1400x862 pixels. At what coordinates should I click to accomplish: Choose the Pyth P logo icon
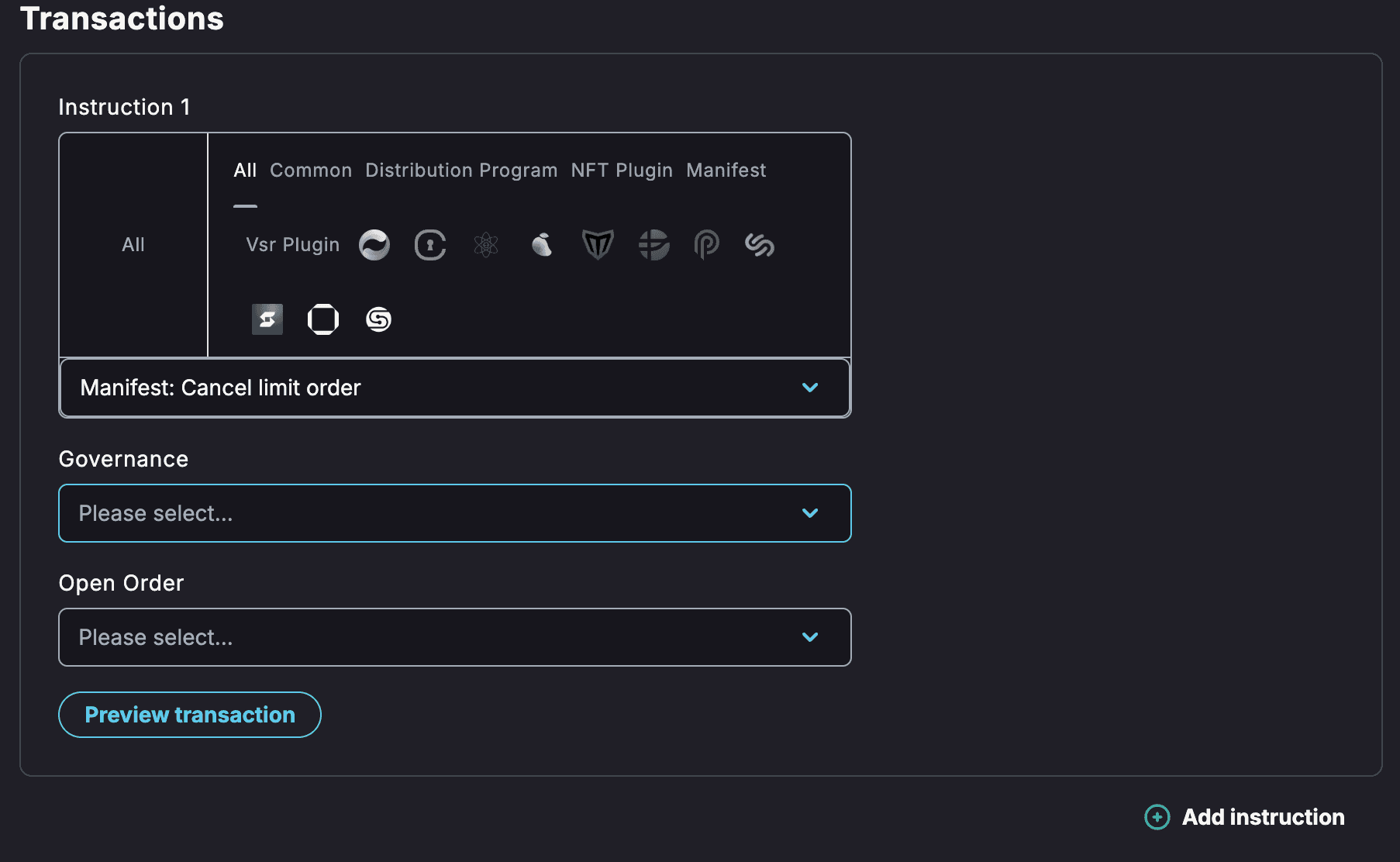[706, 245]
